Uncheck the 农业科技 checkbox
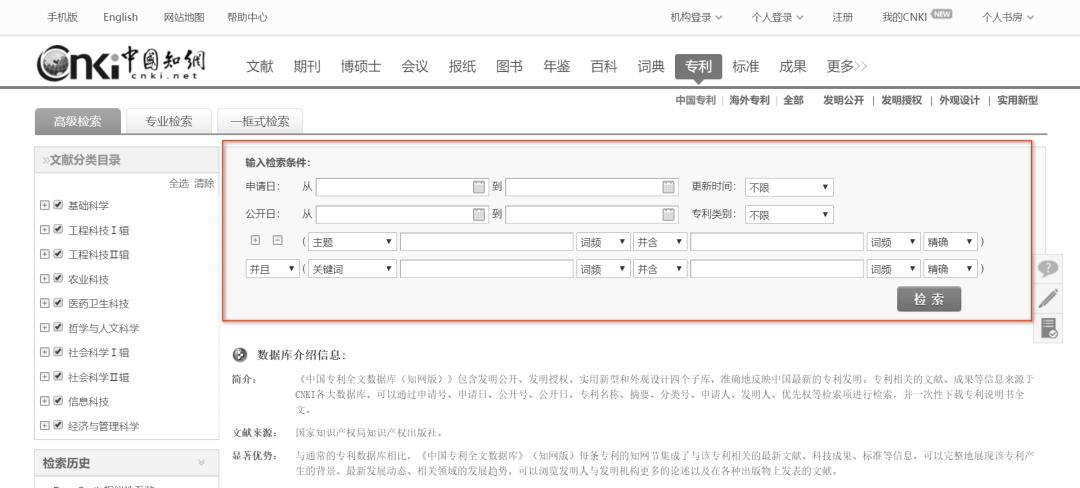 click(59, 279)
